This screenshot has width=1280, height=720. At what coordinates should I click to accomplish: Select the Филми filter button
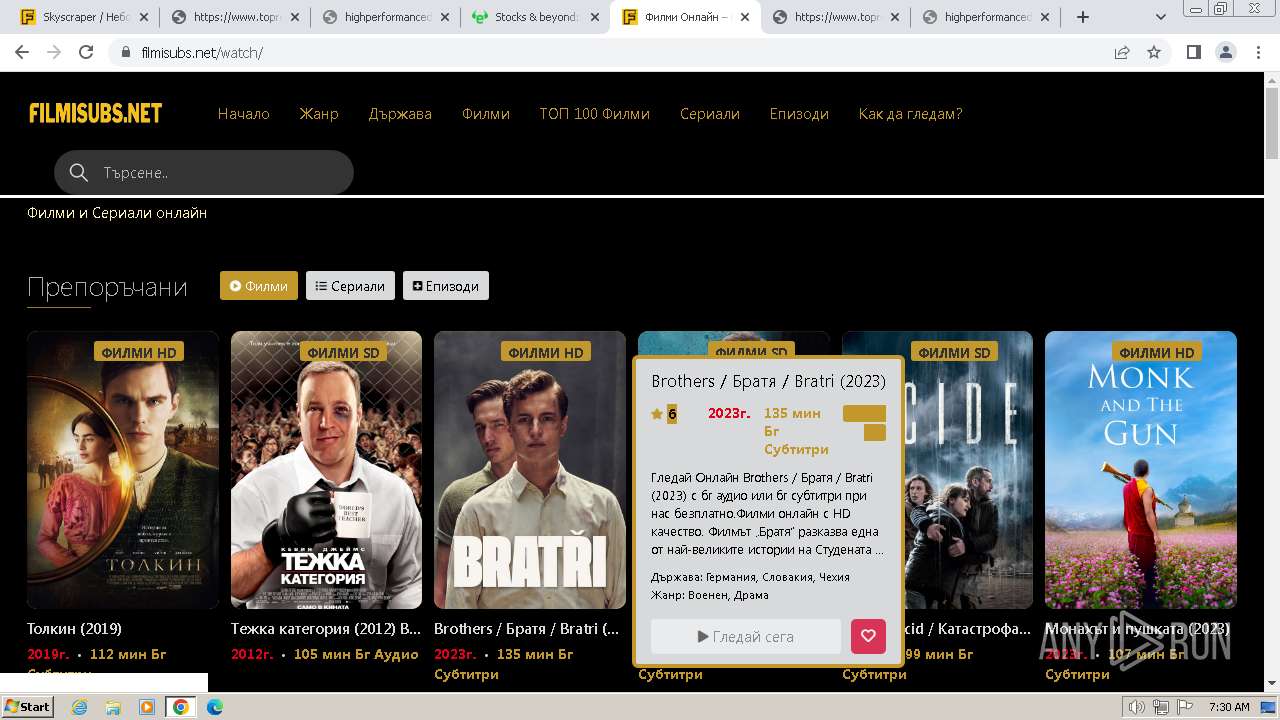point(259,286)
